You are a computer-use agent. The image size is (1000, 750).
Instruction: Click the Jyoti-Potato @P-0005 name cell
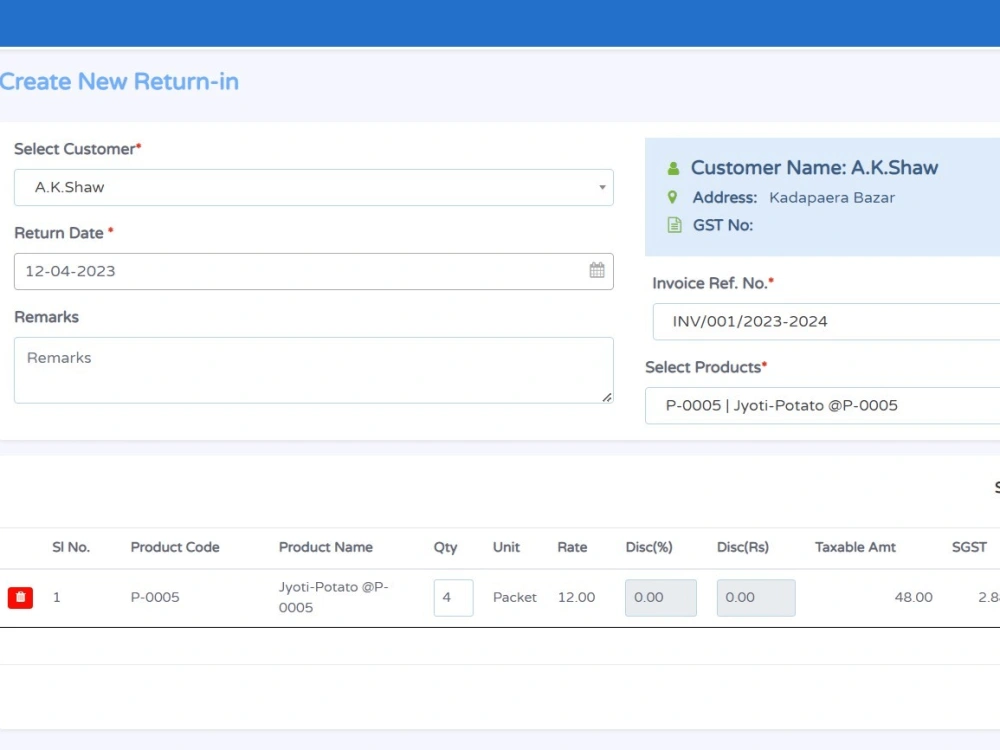[334, 597]
